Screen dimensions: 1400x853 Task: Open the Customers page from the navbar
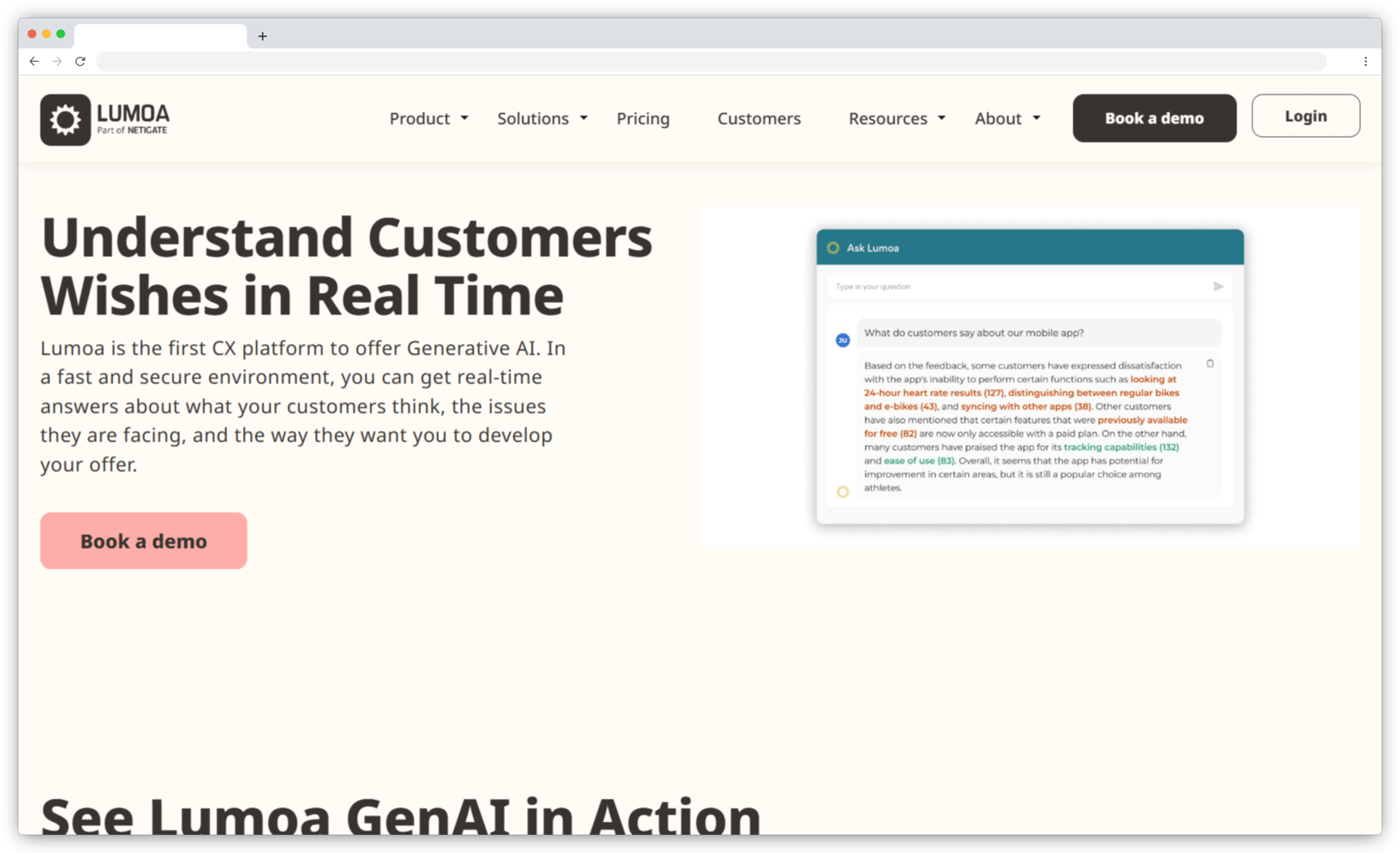click(759, 119)
